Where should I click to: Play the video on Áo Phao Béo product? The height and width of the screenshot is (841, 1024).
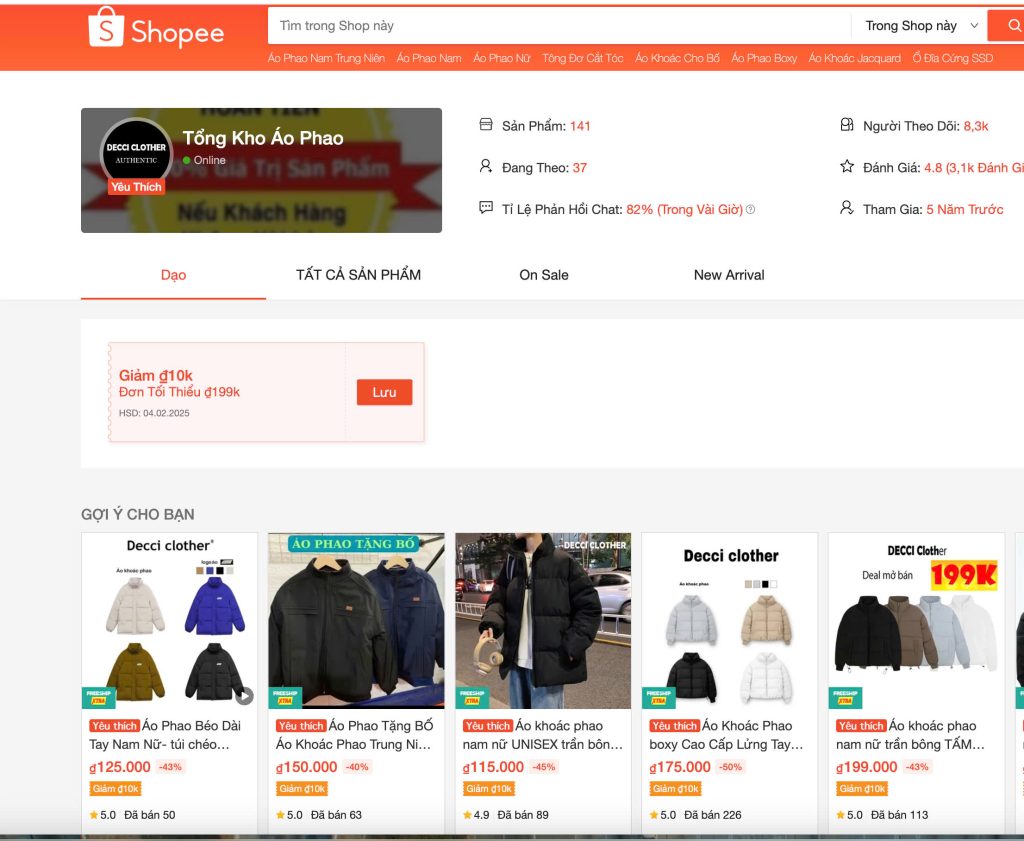pyautogui.click(x=244, y=696)
